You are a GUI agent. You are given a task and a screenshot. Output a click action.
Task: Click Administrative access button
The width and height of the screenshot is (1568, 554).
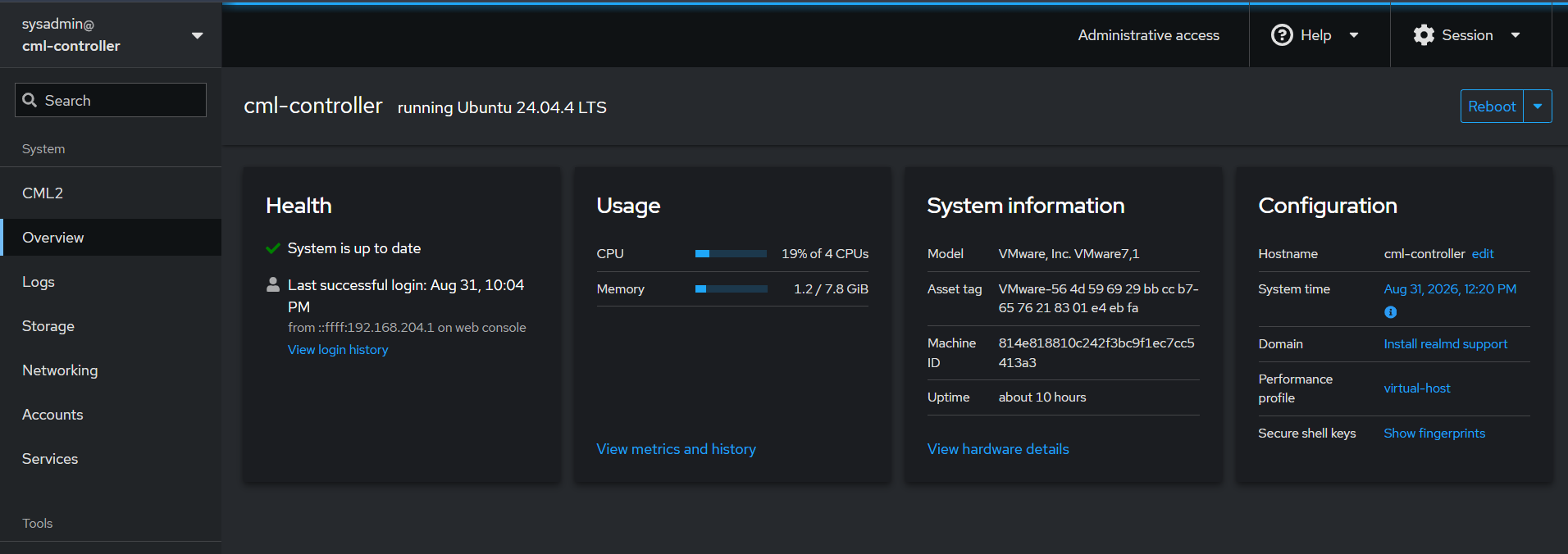[x=1148, y=35]
